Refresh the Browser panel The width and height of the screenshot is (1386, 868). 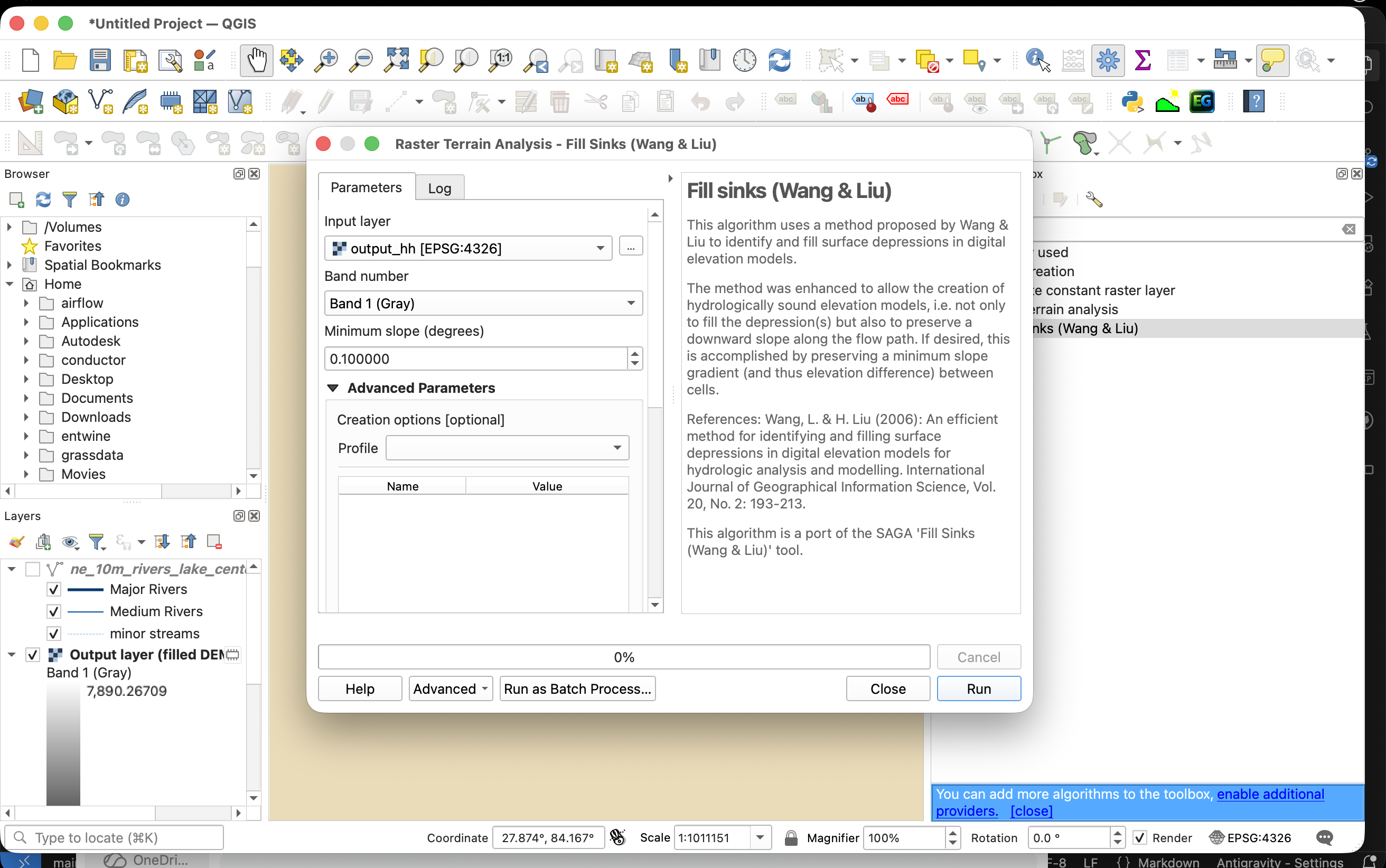click(43, 200)
